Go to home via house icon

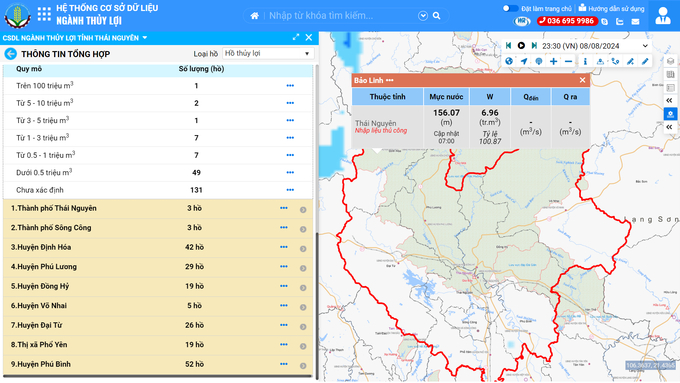[x=255, y=16]
